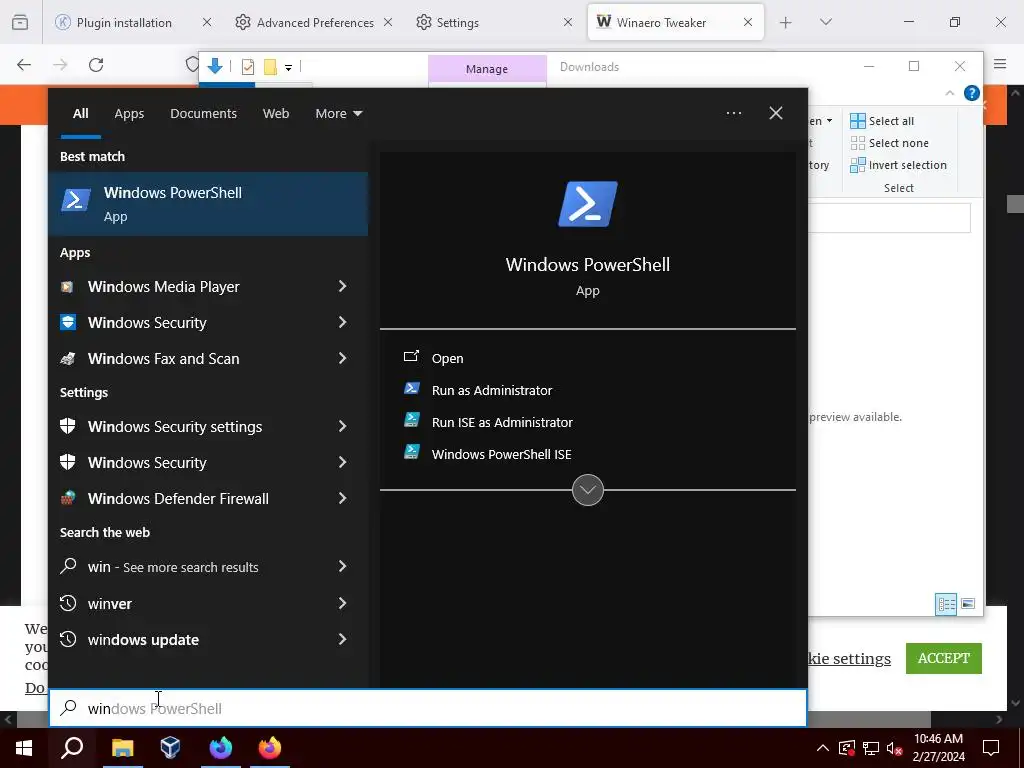Image resolution: width=1024 pixels, height=768 pixels.
Task: Show hidden system tray icons
Action: (x=823, y=748)
